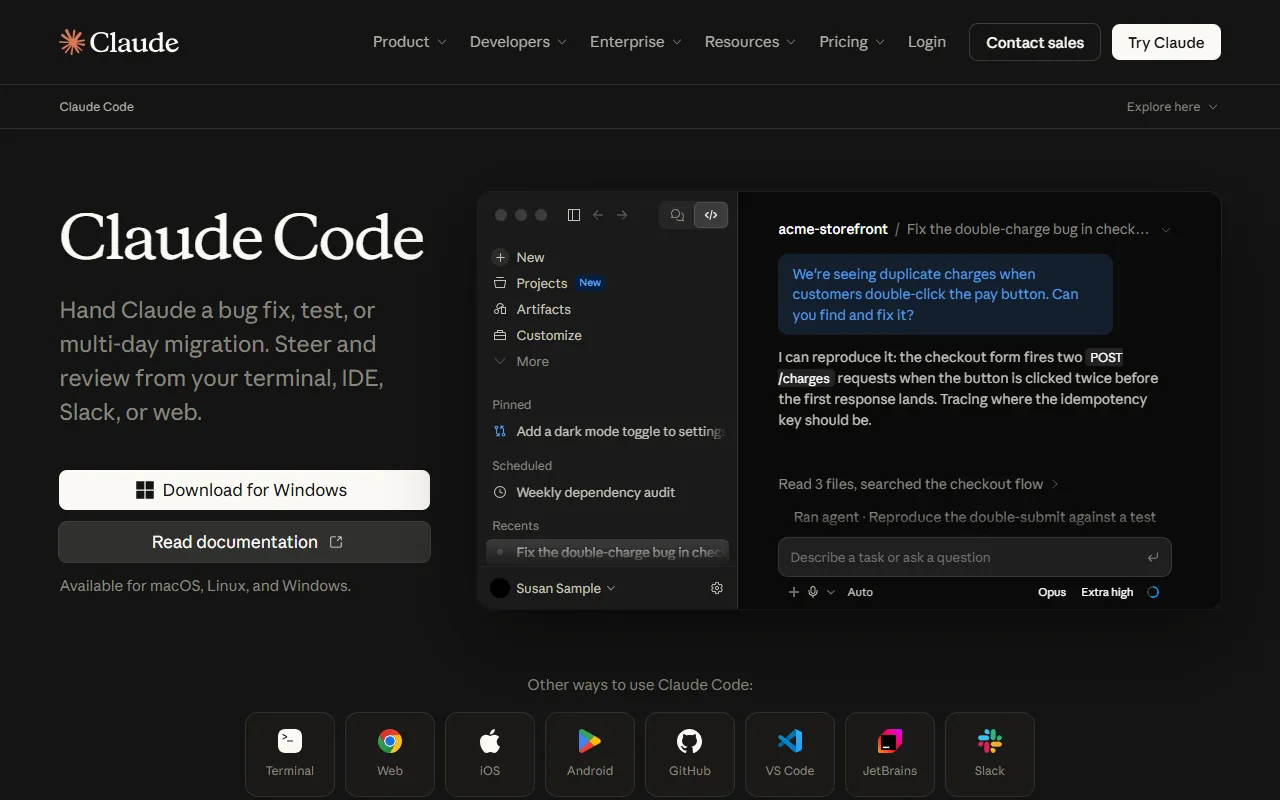Viewport: 1280px width, 800px height.
Task: Select Customize in the sidebar
Action: 537,335
